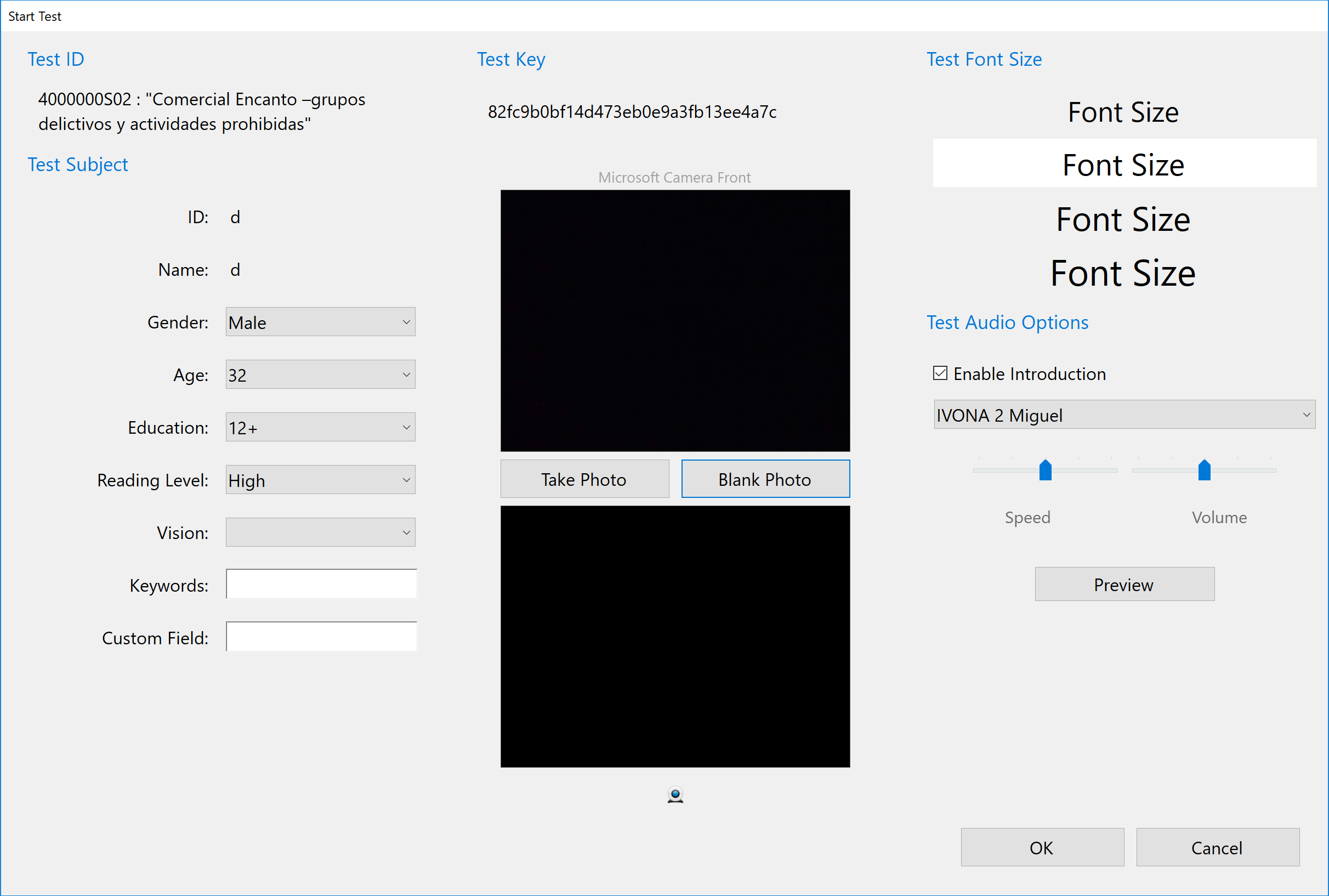Click the Test Key heading
The image size is (1329, 896).
512,59
